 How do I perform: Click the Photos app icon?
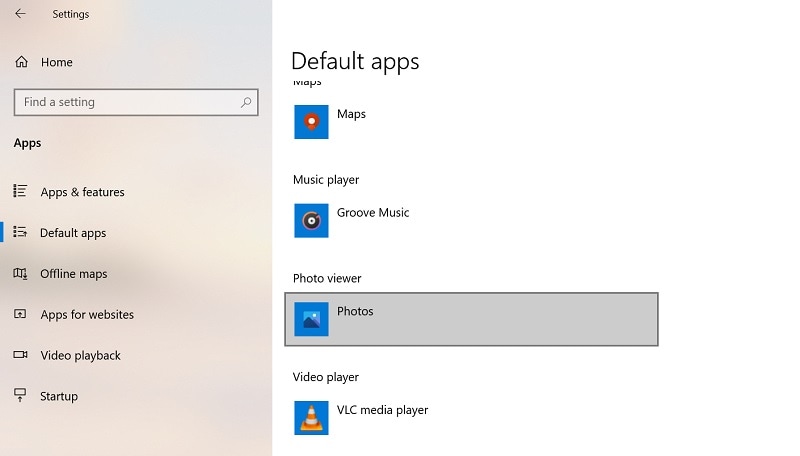[311, 319]
